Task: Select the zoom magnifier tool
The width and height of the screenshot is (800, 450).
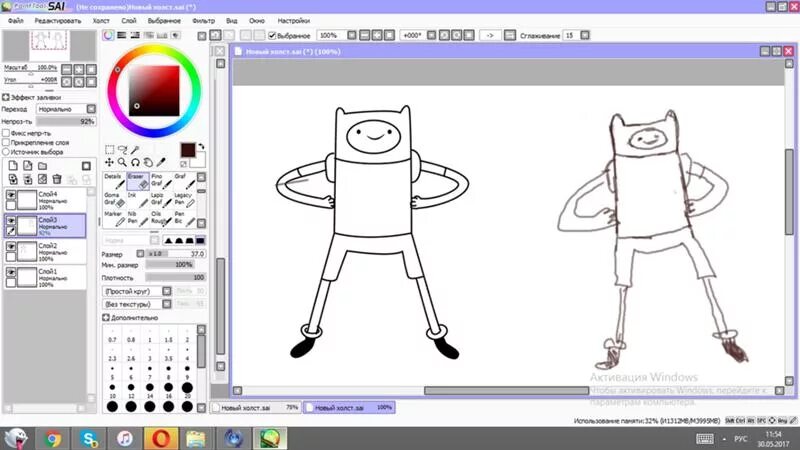Action: [122, 162]
